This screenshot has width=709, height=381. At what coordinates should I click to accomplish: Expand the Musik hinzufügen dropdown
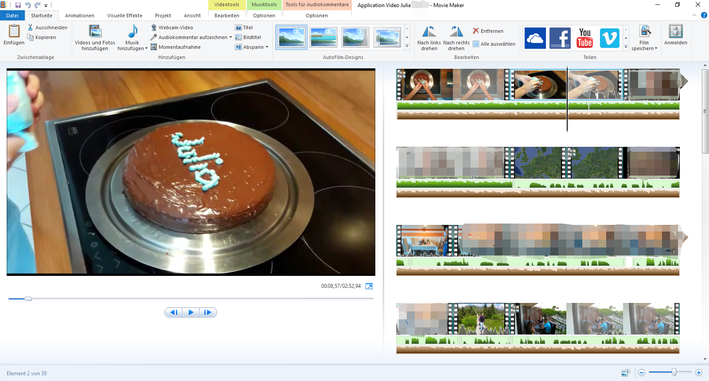click(146, 48)
